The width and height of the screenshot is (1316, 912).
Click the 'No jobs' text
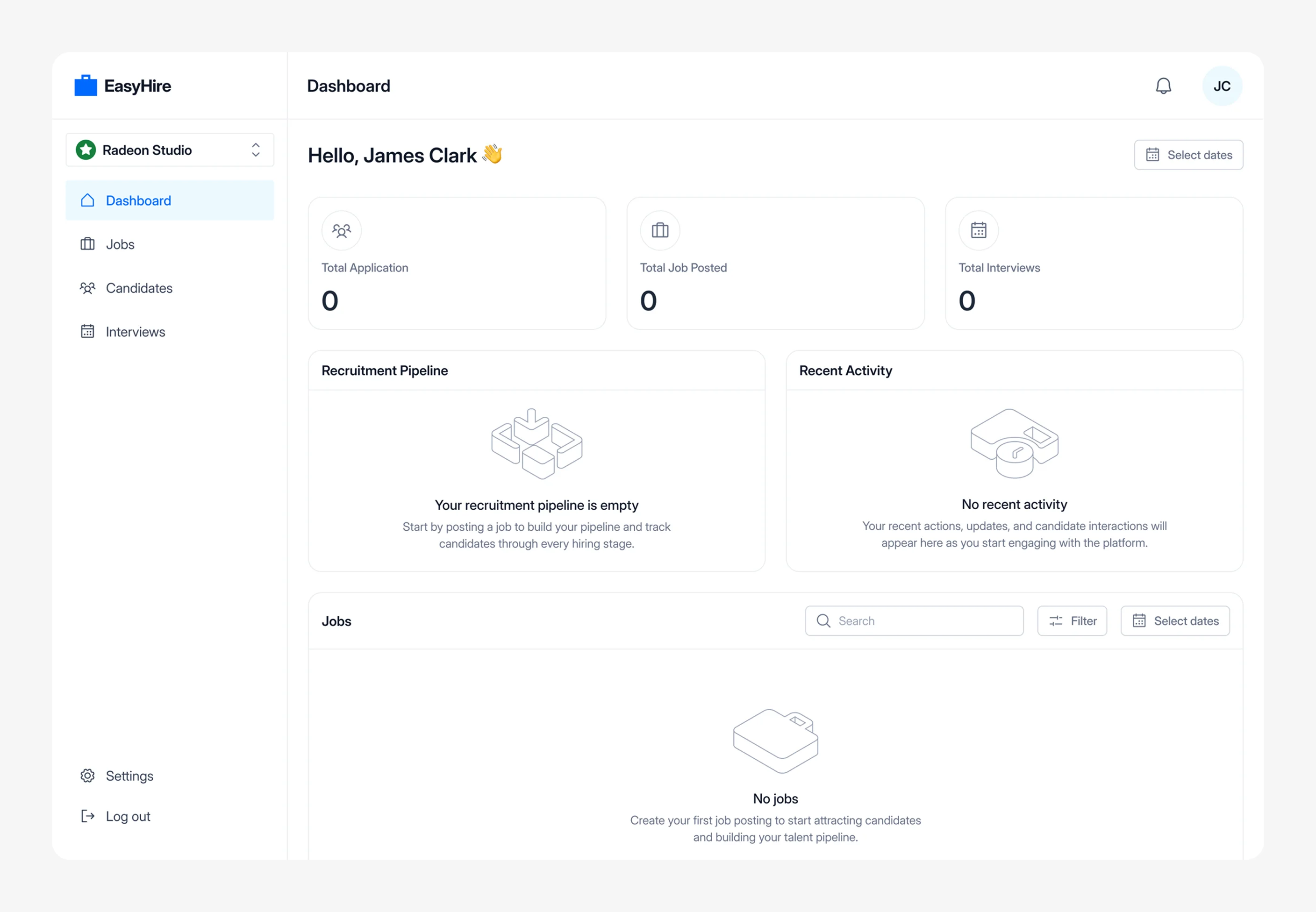coord(775,798)
